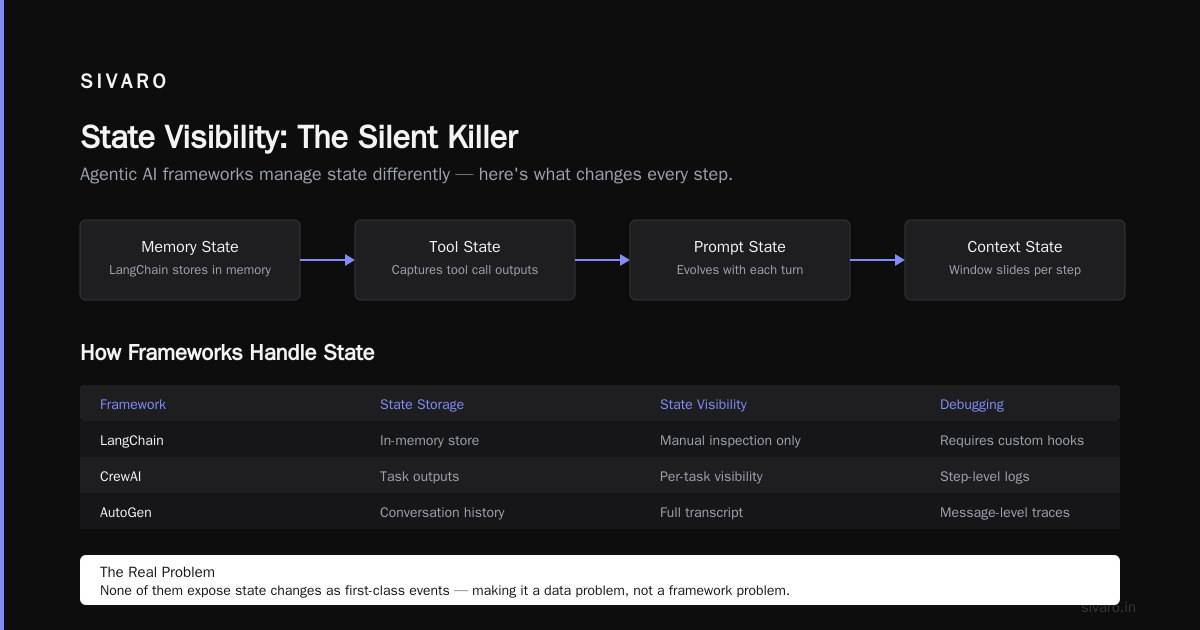Click the Framework column header
Viewport: 1200px width, 630px height.
(133, 404)
